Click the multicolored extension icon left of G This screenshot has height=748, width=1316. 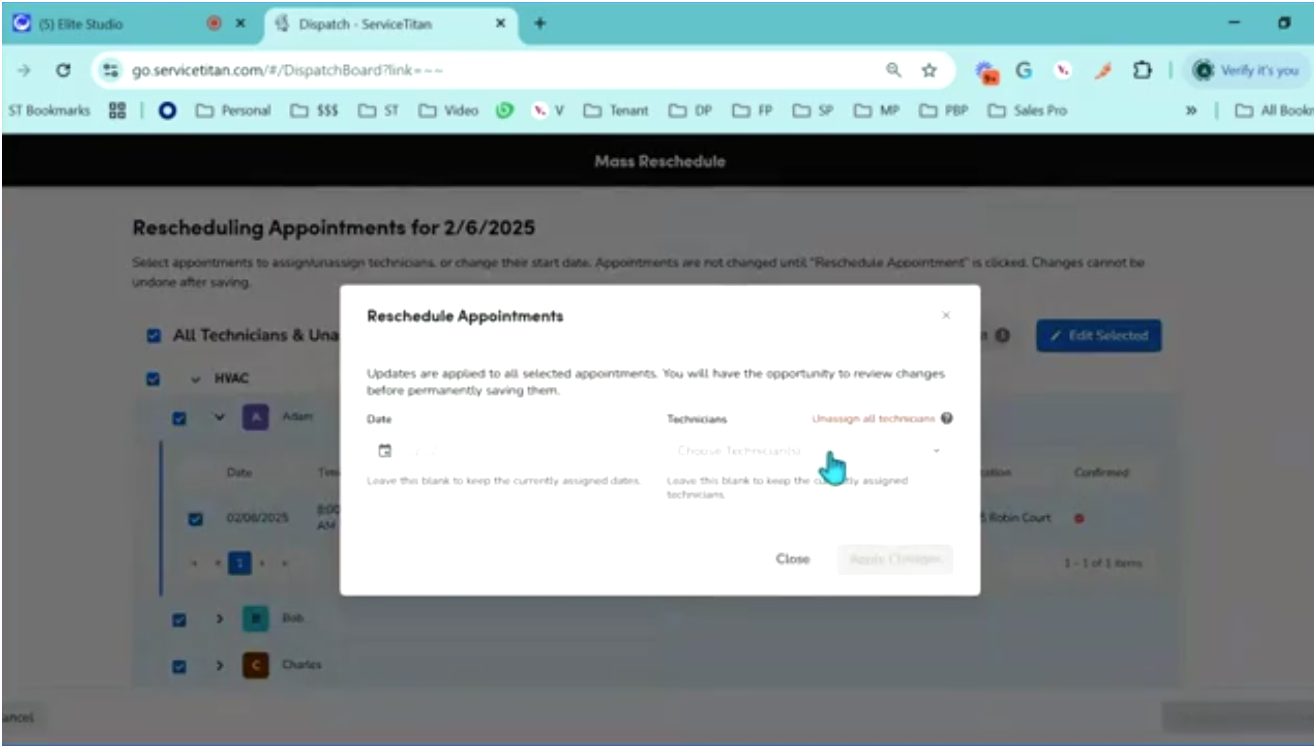click(988, 72)
